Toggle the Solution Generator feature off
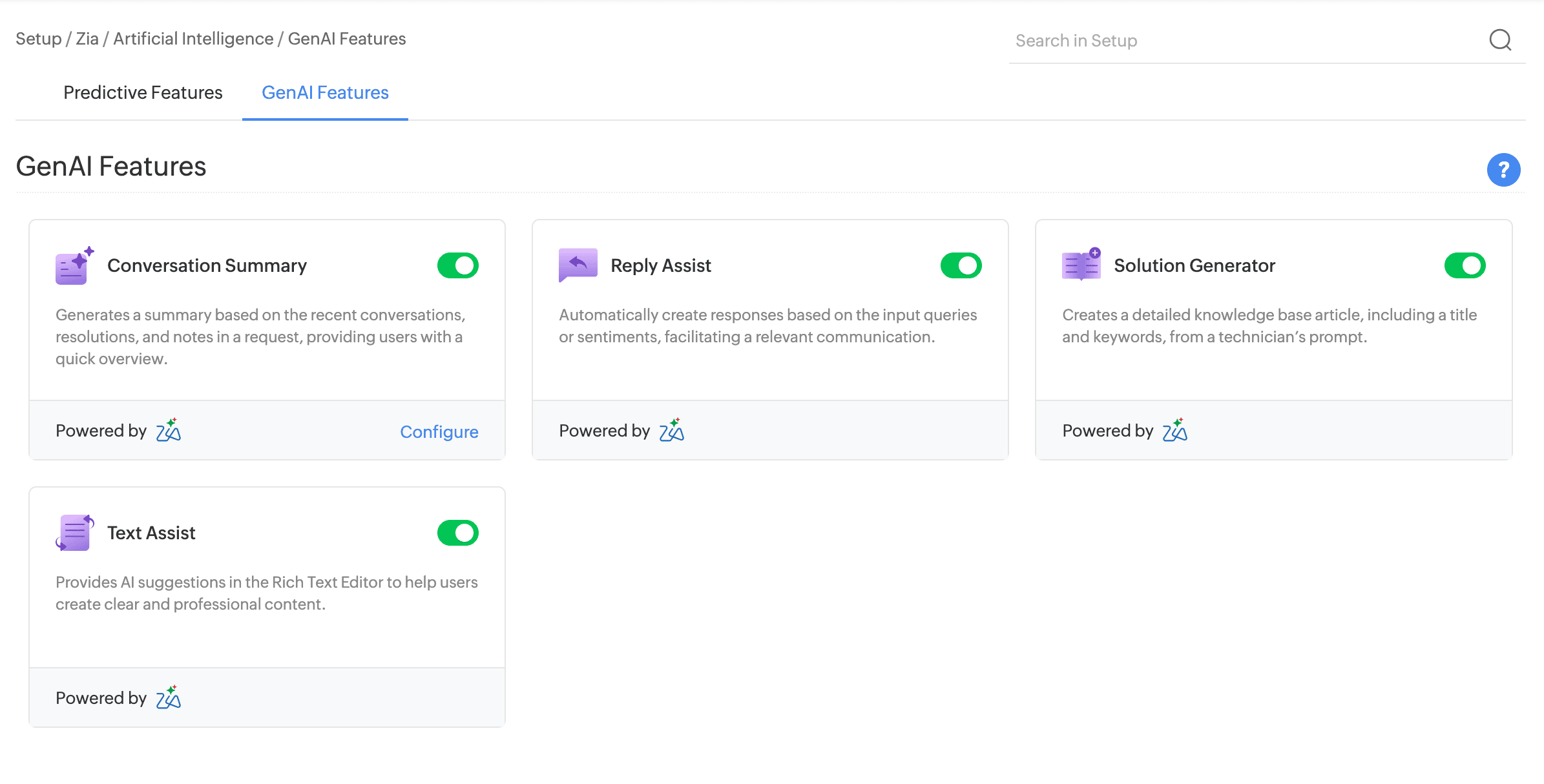The width and height of the screenshot is (1544, 784). coord(1465,265)
